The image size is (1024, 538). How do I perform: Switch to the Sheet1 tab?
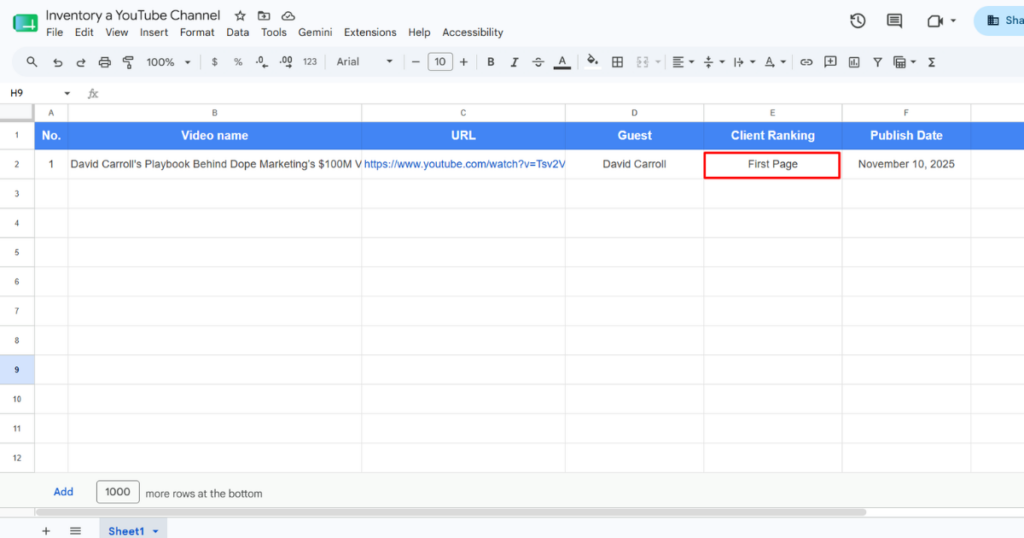[x=133, y=531]
